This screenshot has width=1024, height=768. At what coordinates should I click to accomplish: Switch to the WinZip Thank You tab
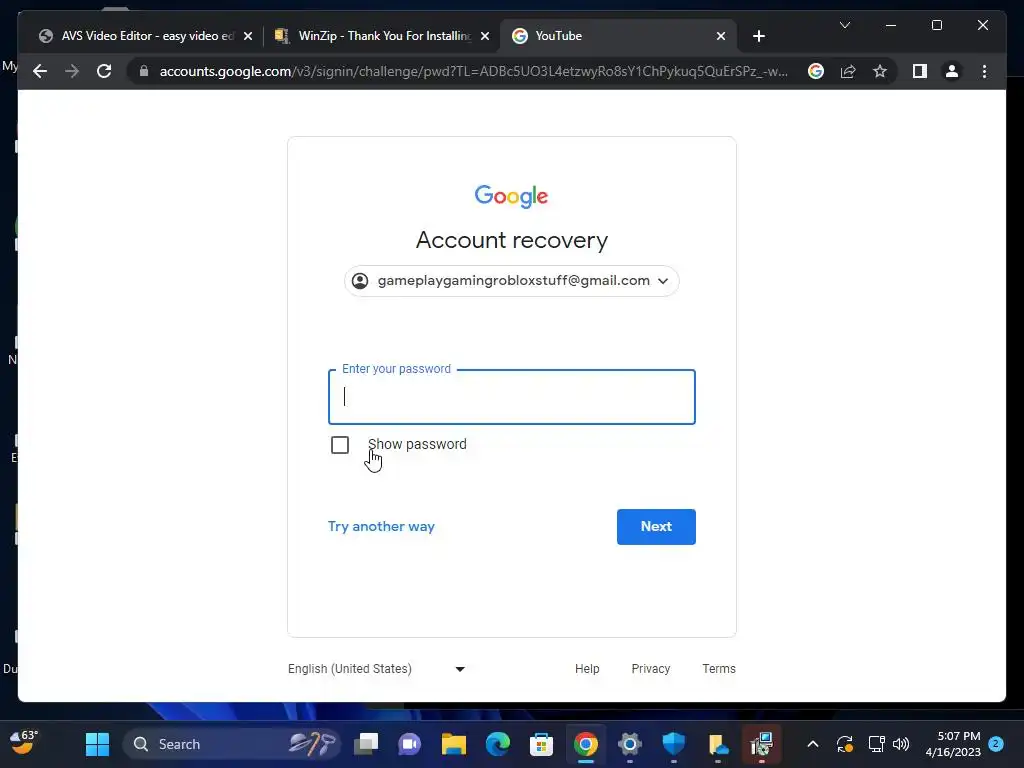[x=383, y=36]
